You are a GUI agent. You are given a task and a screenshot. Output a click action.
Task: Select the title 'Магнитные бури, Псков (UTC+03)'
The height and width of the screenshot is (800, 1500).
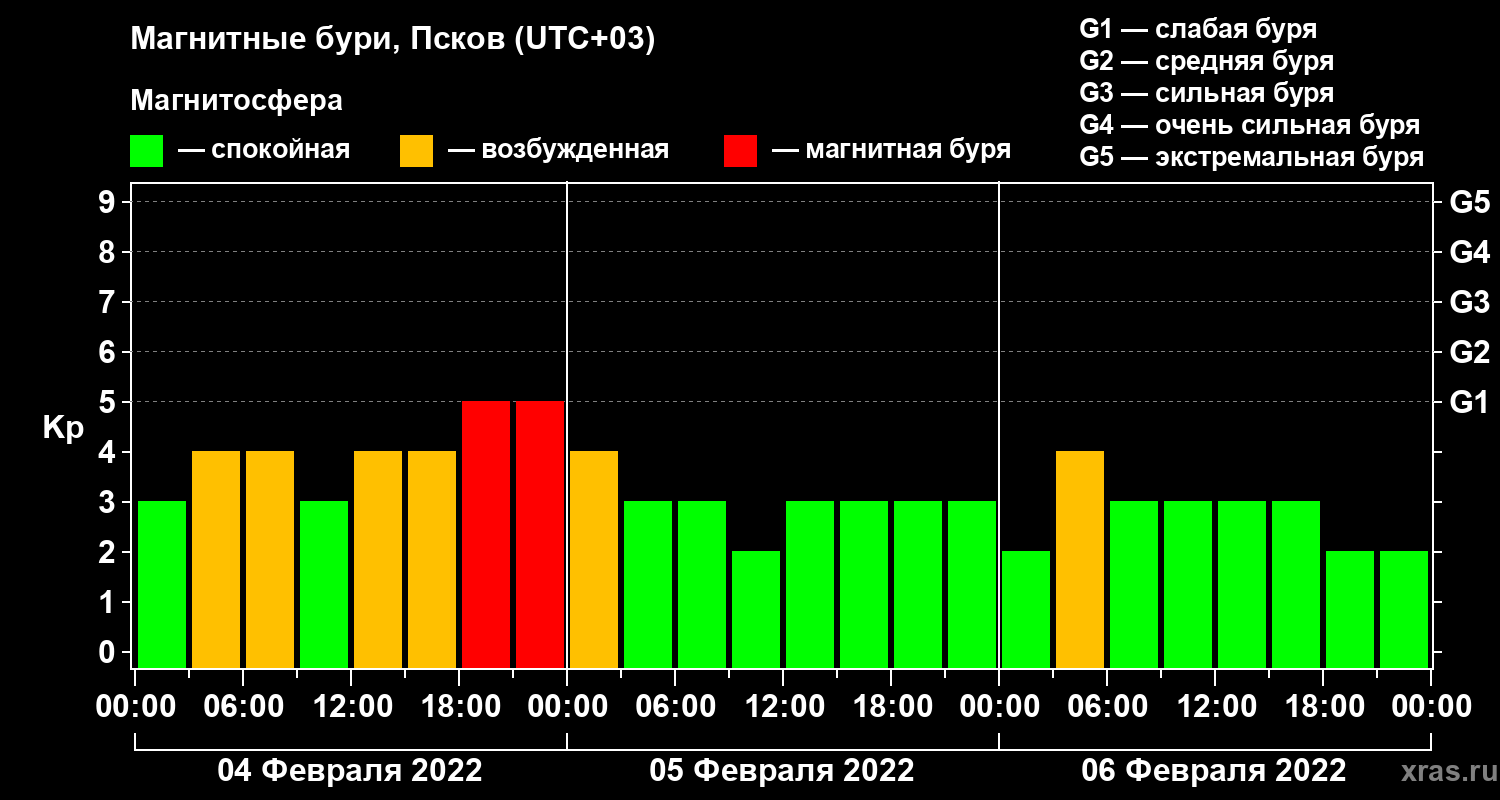point(392,40)
